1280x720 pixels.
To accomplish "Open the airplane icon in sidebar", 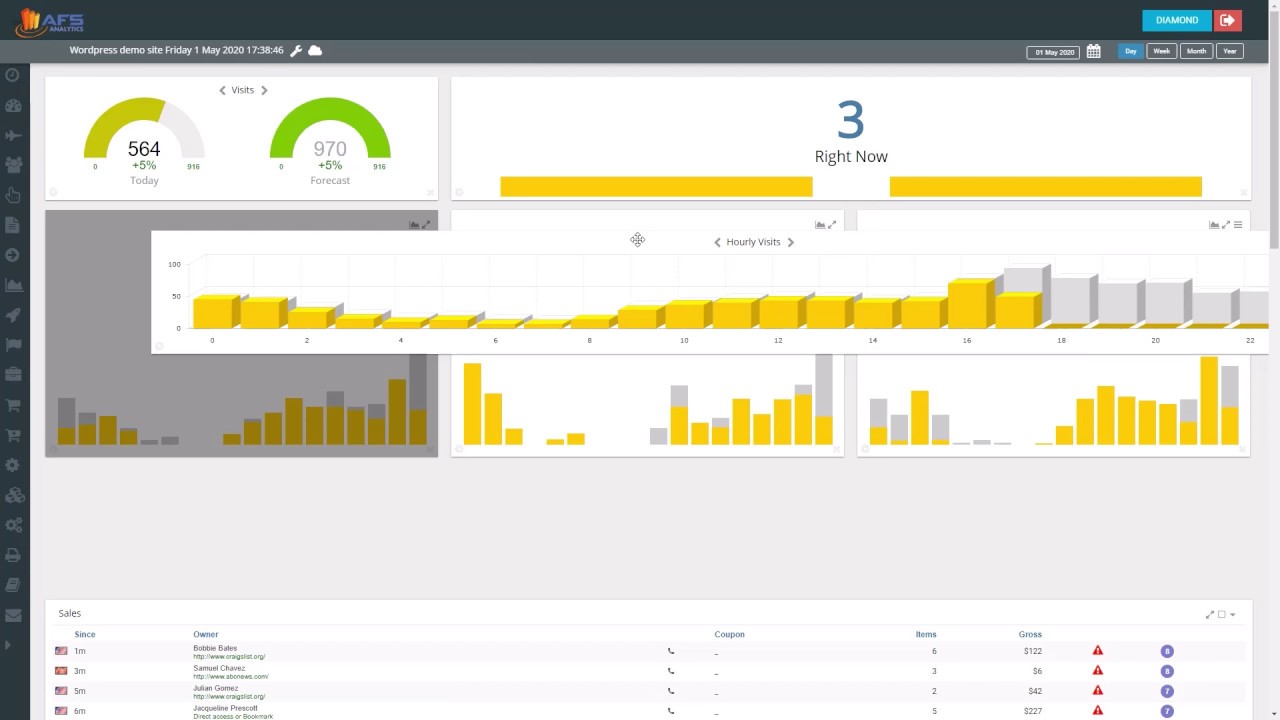I will click(13, 135).
